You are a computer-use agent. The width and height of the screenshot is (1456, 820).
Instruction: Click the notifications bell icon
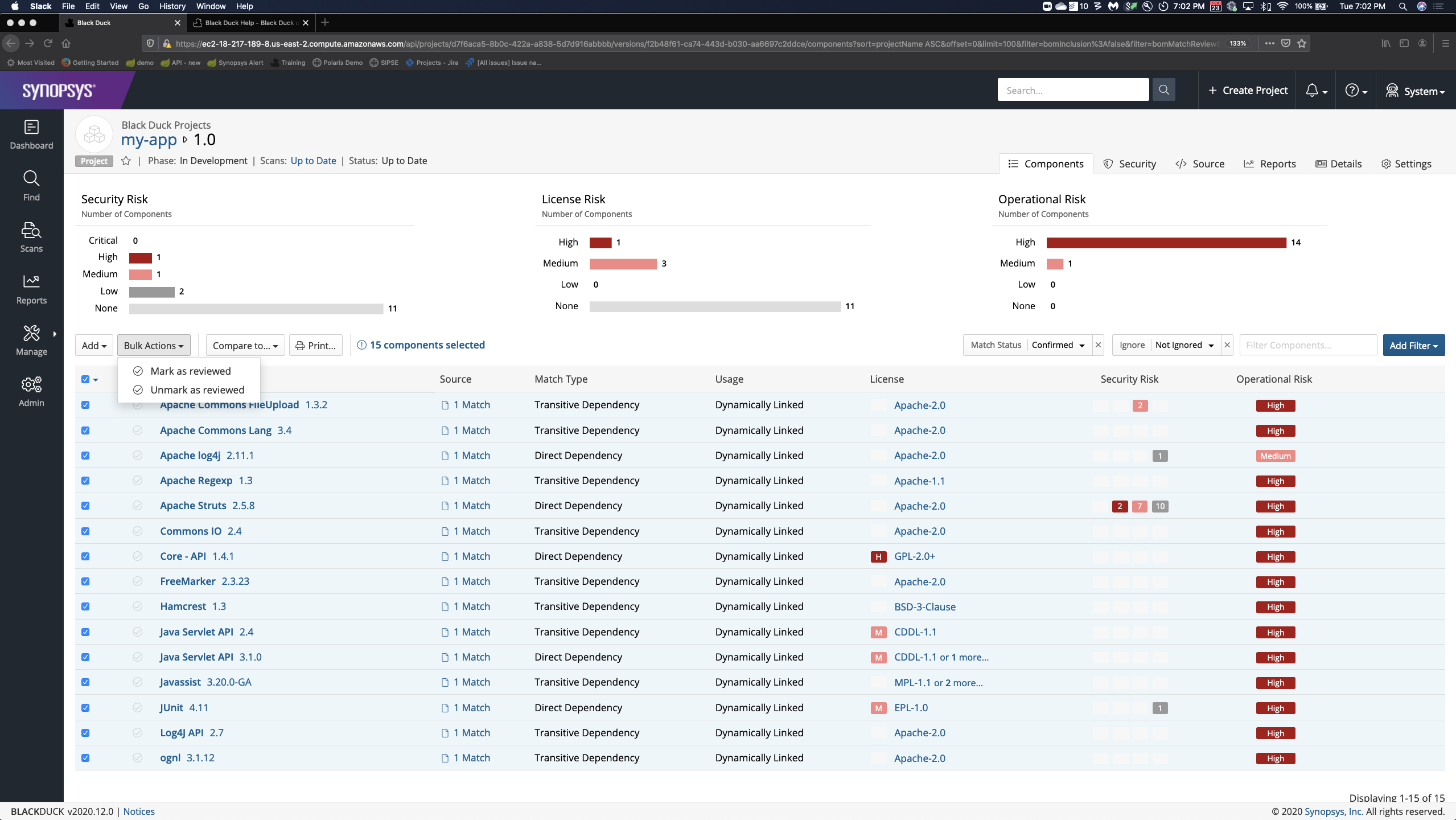tap(1311, 91)
